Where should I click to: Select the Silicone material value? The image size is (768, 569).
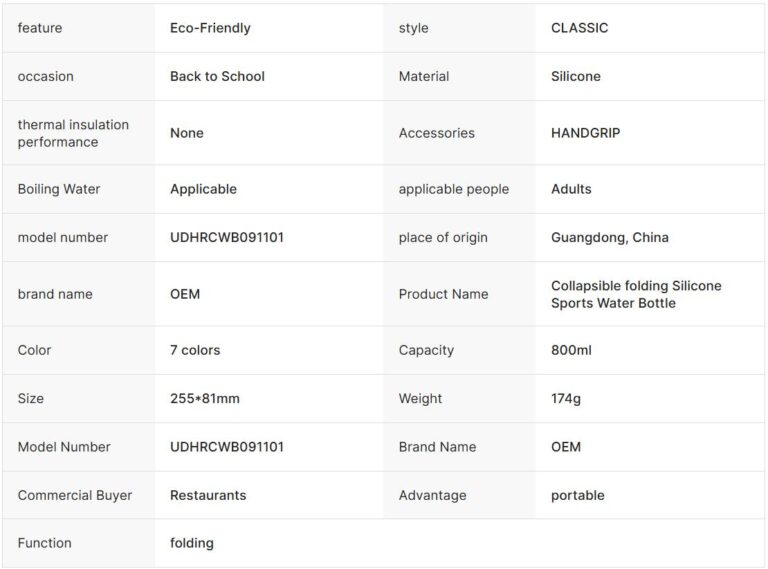(576, 76)
